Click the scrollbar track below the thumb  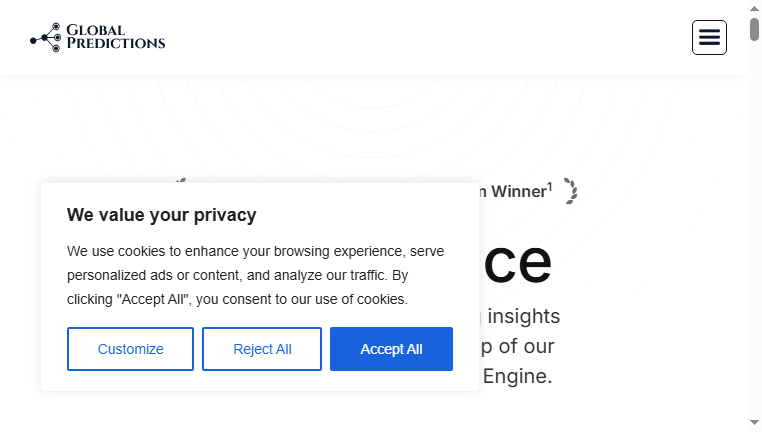pos(754,228)
